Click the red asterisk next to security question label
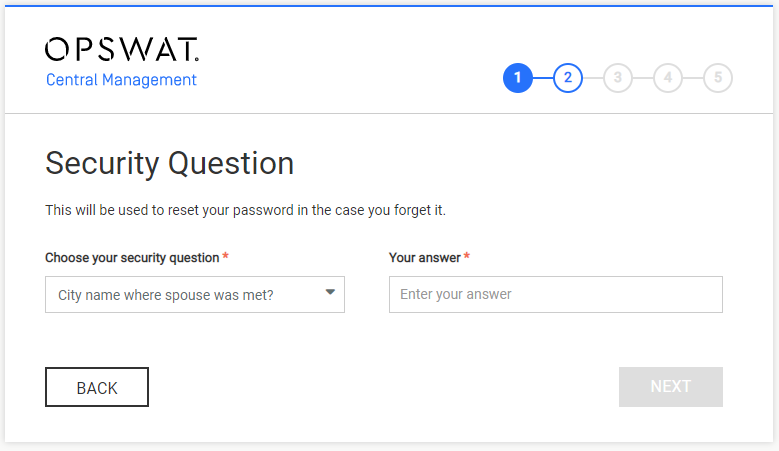The image size is (779, 451). coord(225,256)
